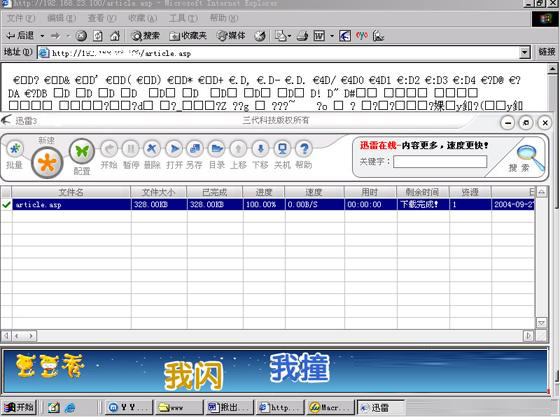Viewport: 560px width, 420px height.
Task: Switch to the 迅雷 taskbar button
Action: [381, 408]
